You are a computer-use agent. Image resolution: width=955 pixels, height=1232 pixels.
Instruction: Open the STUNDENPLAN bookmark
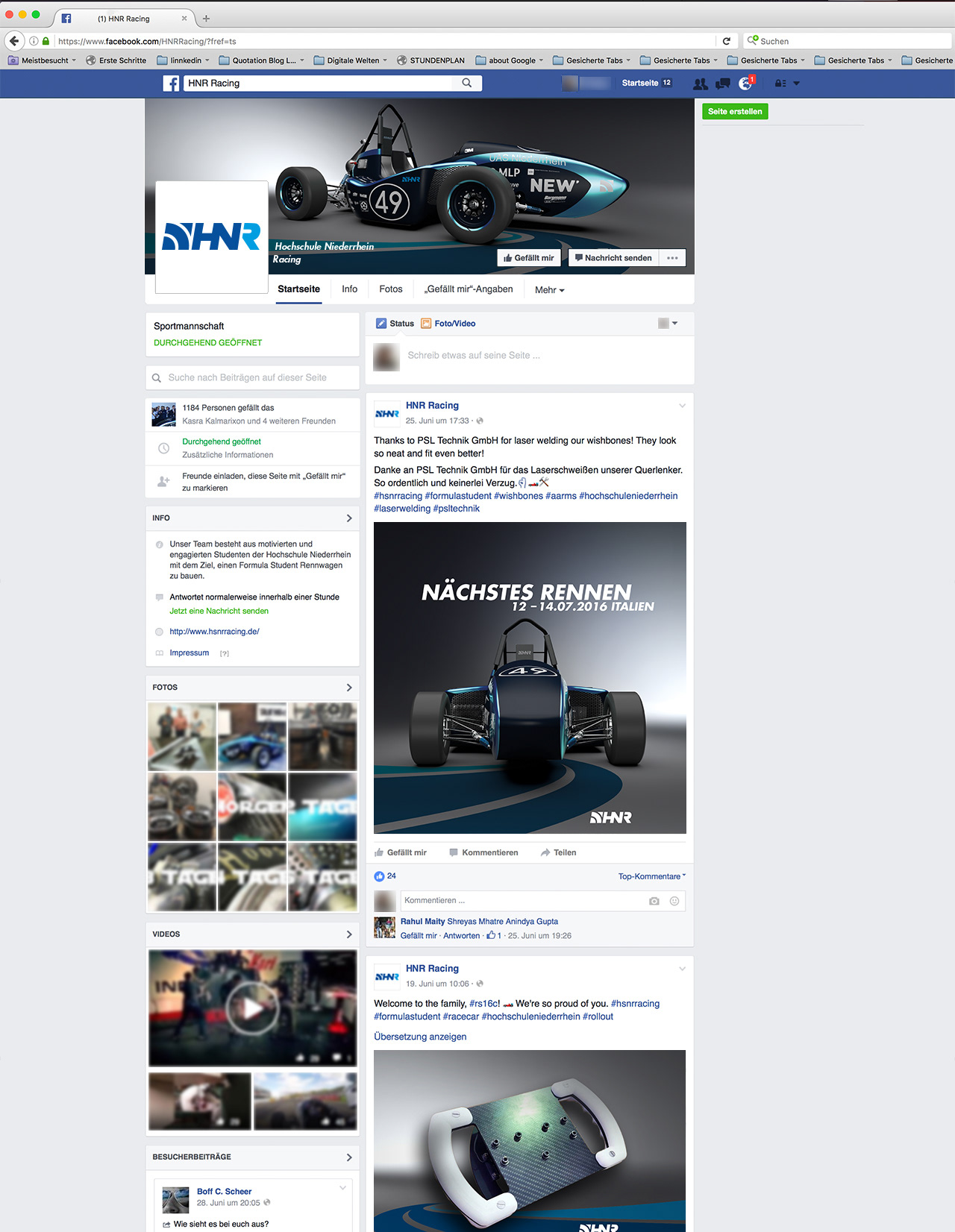coord(431,60)
